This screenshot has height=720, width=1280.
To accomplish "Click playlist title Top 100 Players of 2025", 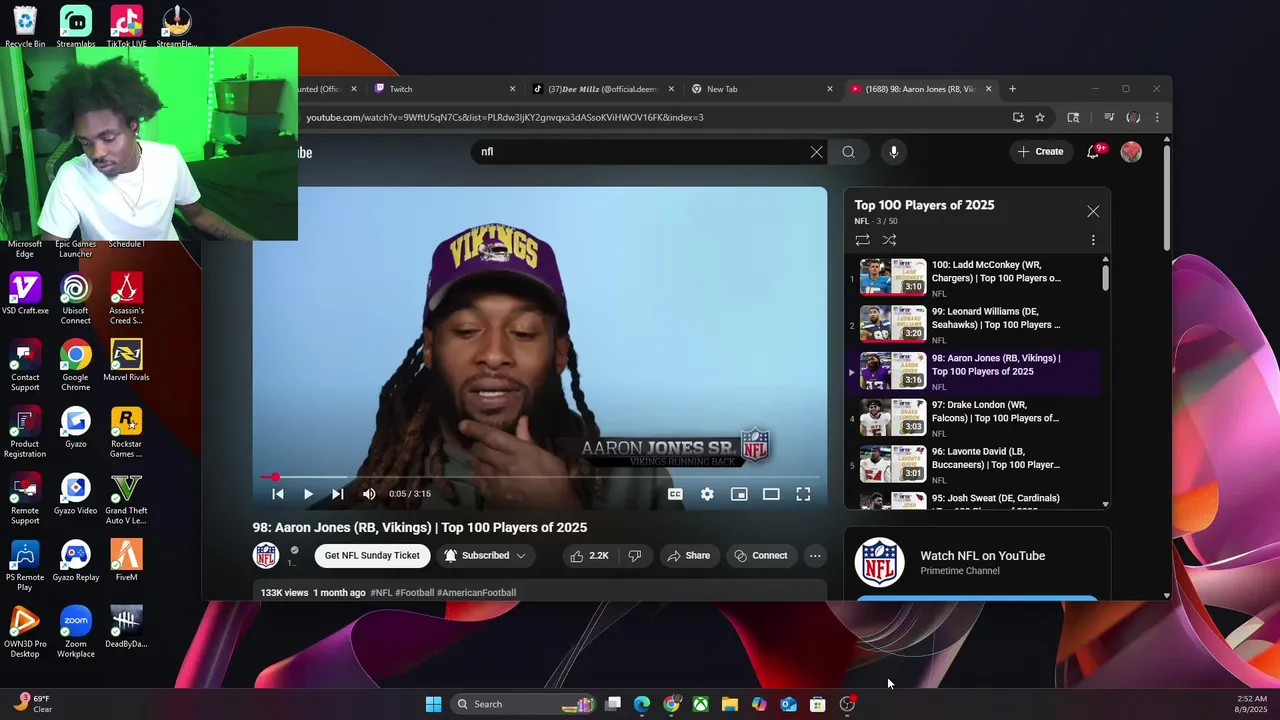I will [x=924, y=205].
